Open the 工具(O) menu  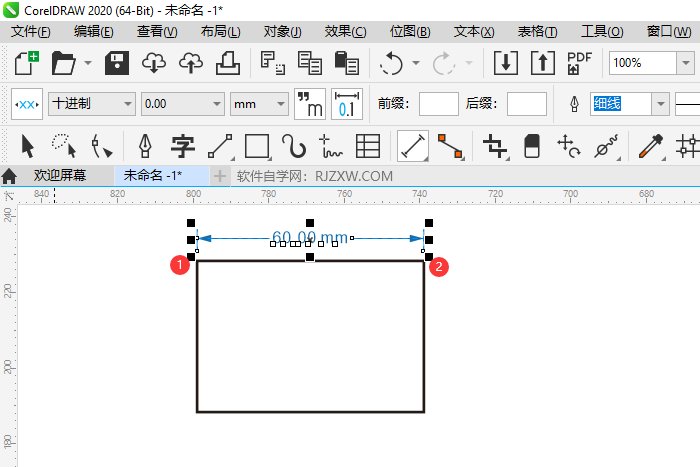601,32
